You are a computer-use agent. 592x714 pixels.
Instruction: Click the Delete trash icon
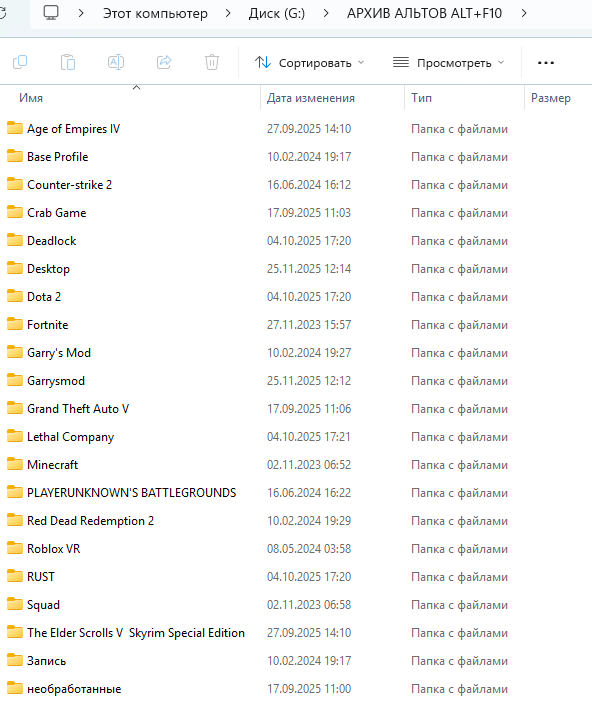pyautogui.click(x=212, y=62)
